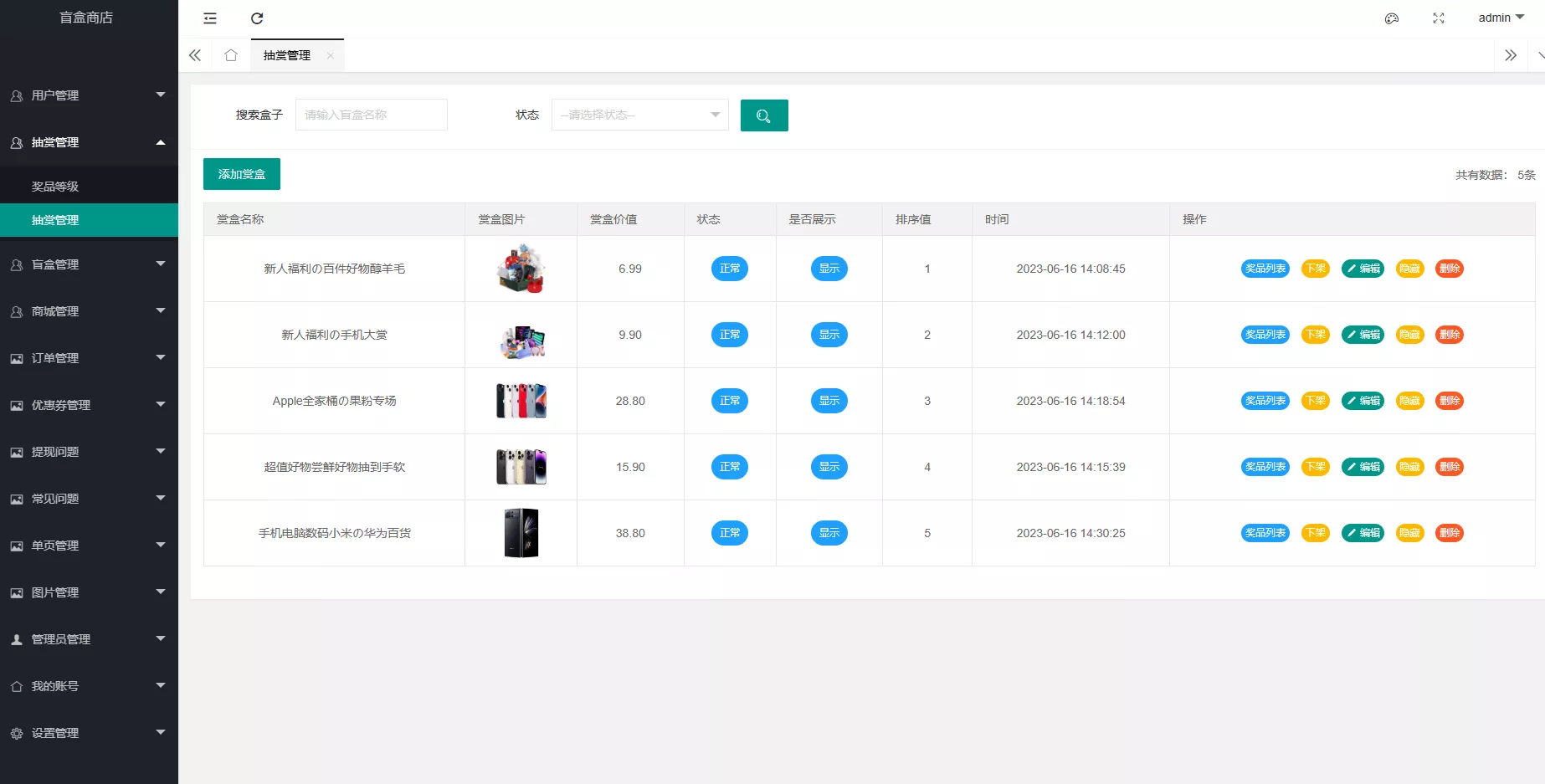Click 隐藏 toggle on the last row

point(1409,532)
